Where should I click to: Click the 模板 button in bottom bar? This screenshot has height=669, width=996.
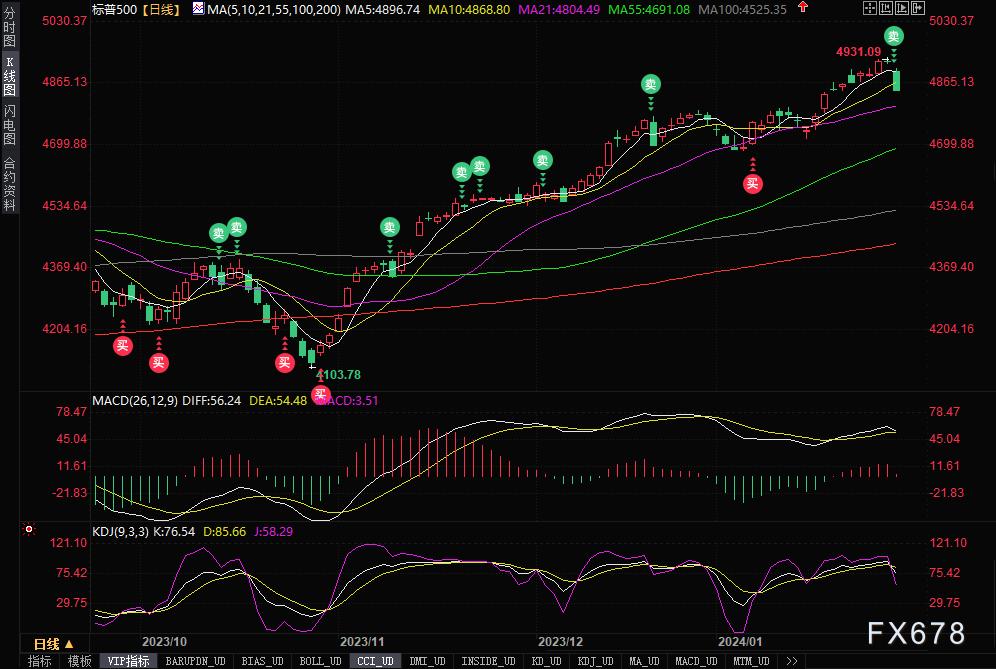79,661
